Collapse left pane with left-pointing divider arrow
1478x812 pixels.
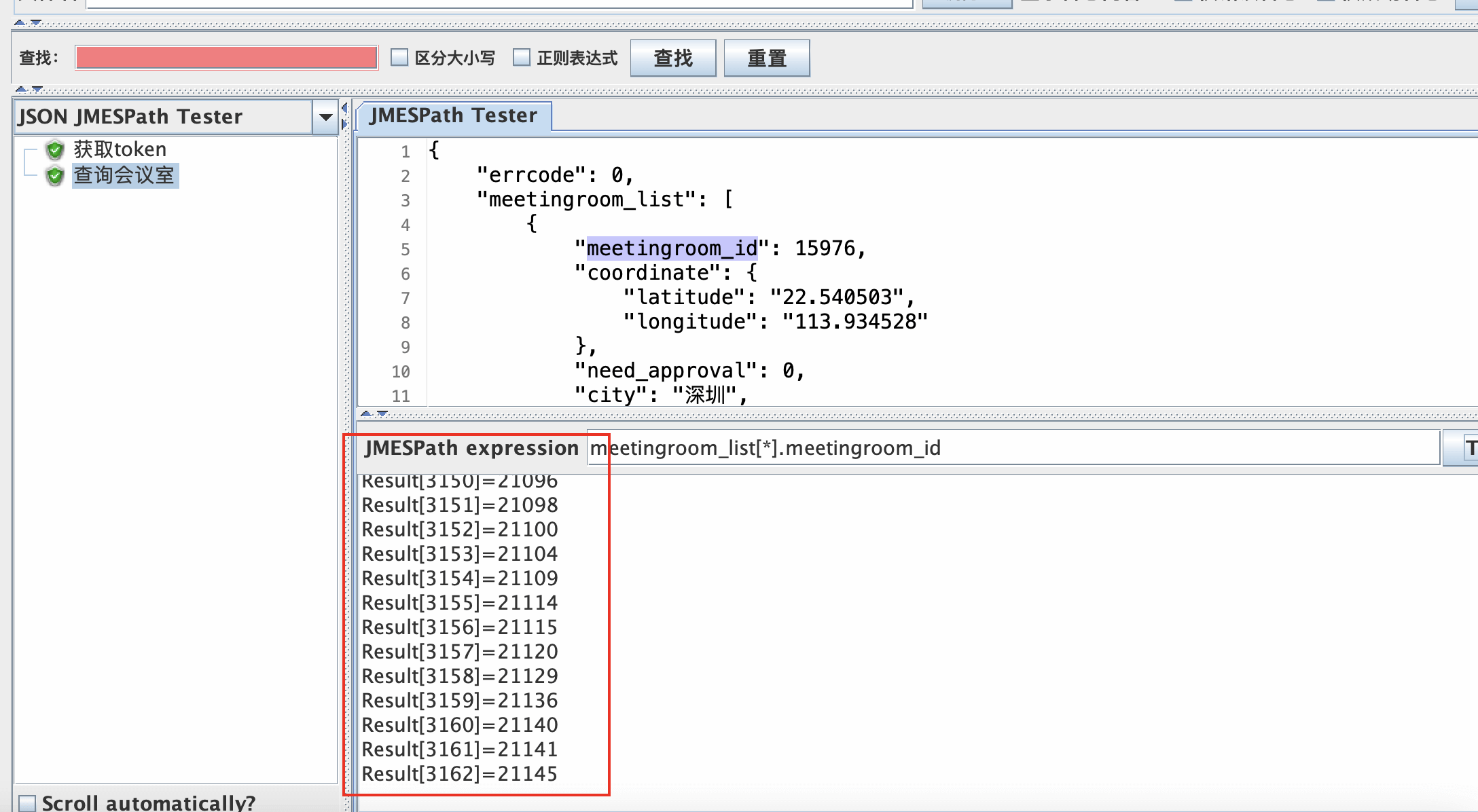click(345, 109)
